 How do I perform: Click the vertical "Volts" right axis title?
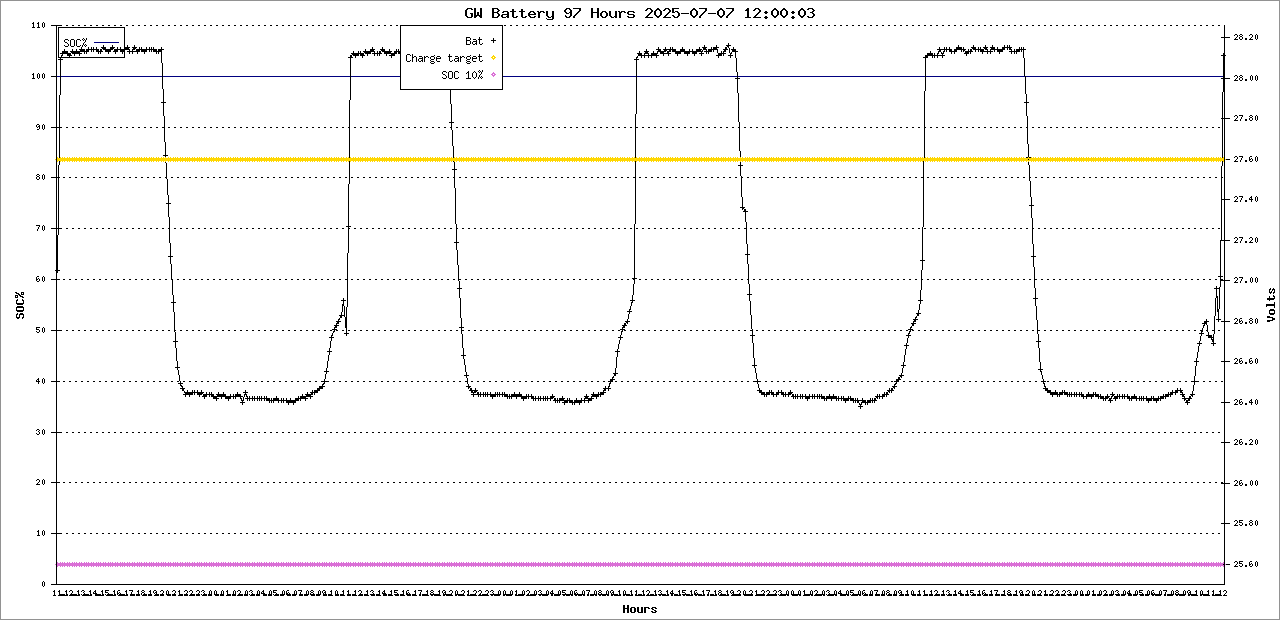point(1271,305)
